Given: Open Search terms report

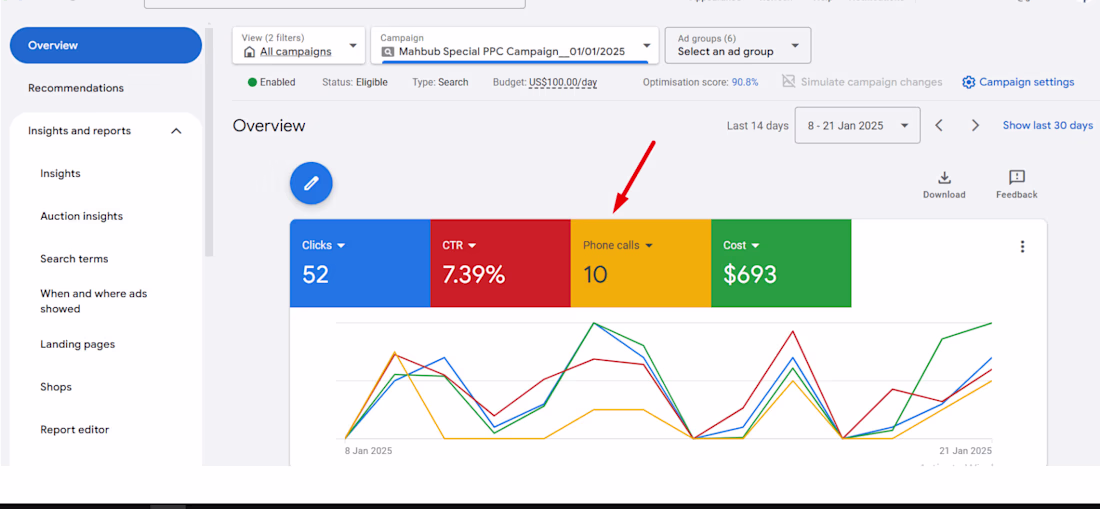Looking at the screenshot, I should 74,259.
